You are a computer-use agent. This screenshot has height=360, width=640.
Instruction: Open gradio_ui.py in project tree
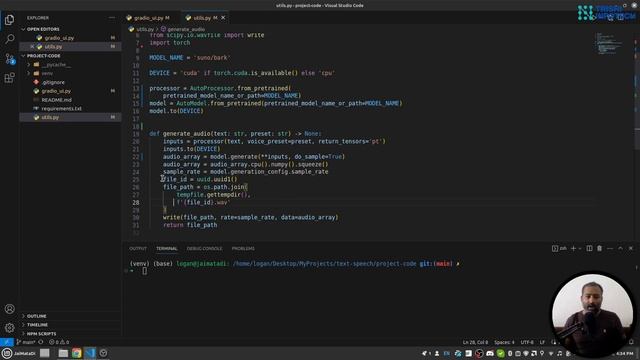pos(56,91)
